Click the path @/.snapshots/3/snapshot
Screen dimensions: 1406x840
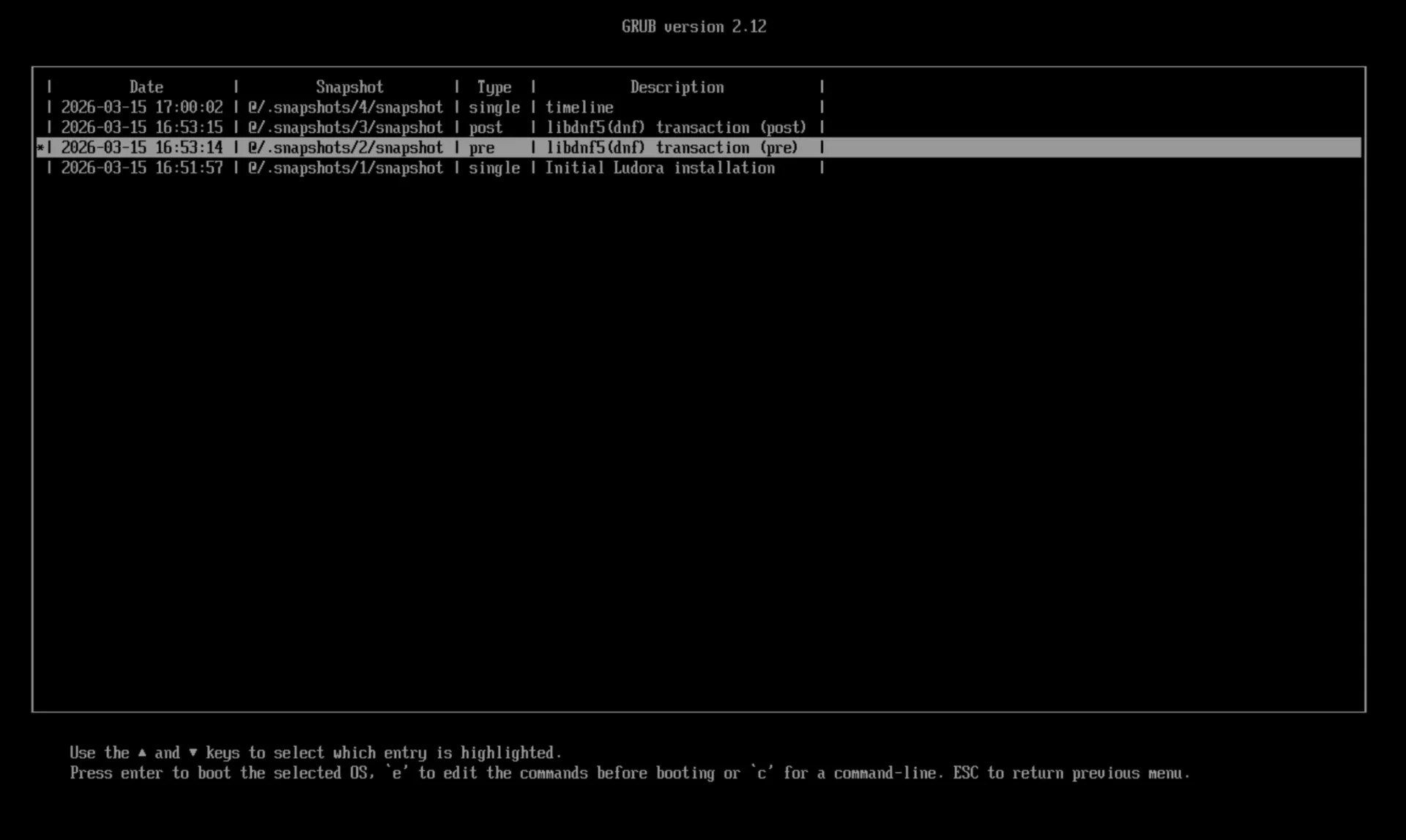coord(346,127)
